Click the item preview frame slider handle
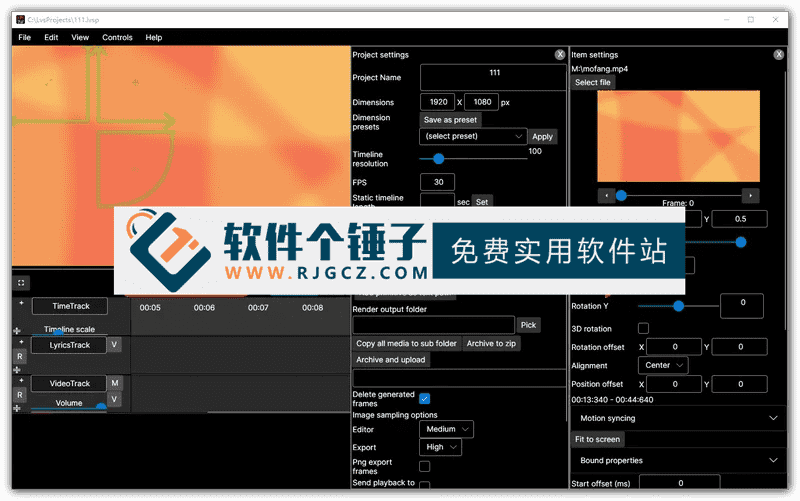This screenshot has height=501, width=800. [621, 195]
